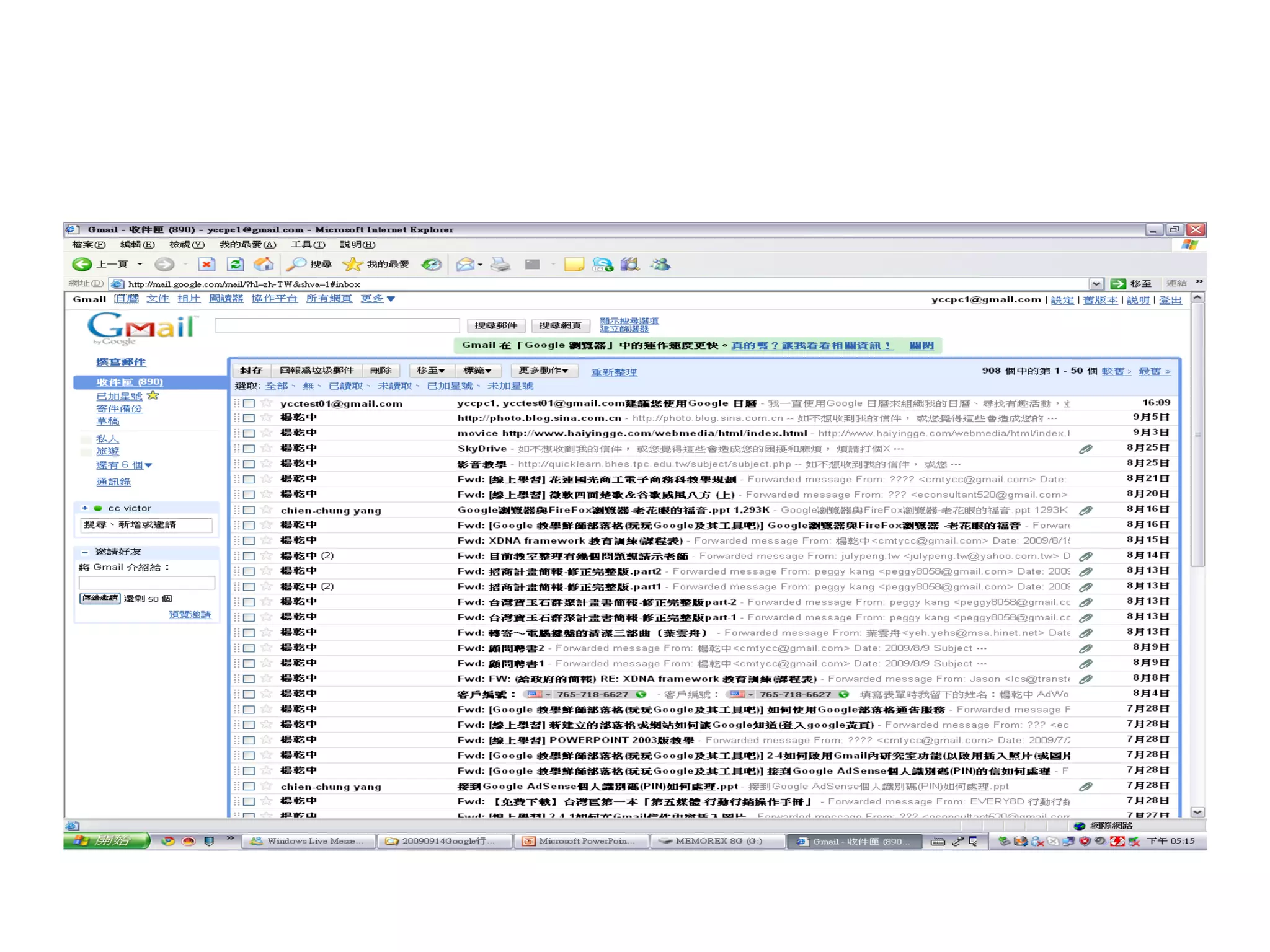Click the SkyDrive email attachment paperclip
1270x952 pixels.
(1086, 449)
